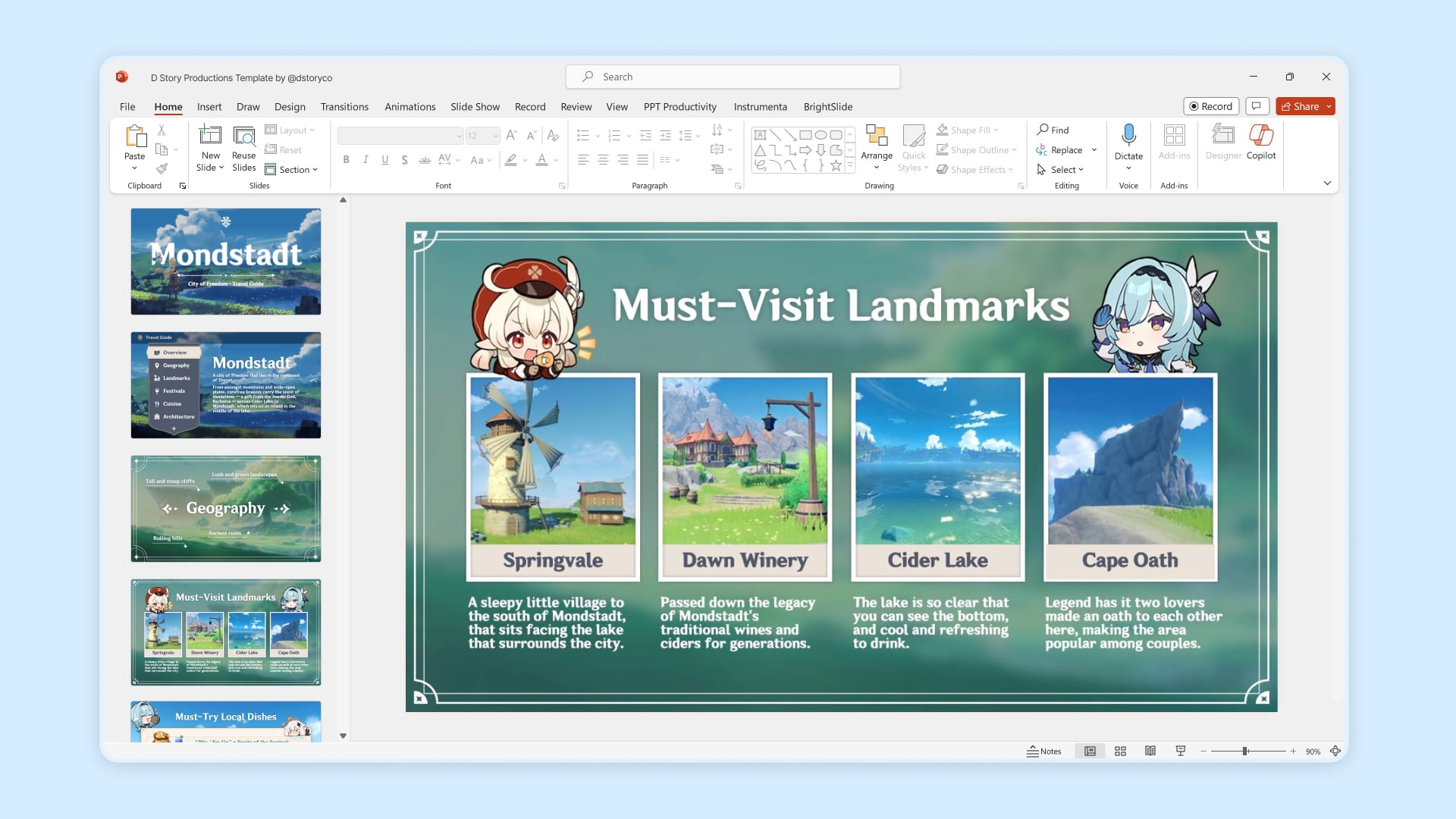This screenshot has width=1456, height=819.
Task: Switch to the Design tab
Action: [290, 107]
